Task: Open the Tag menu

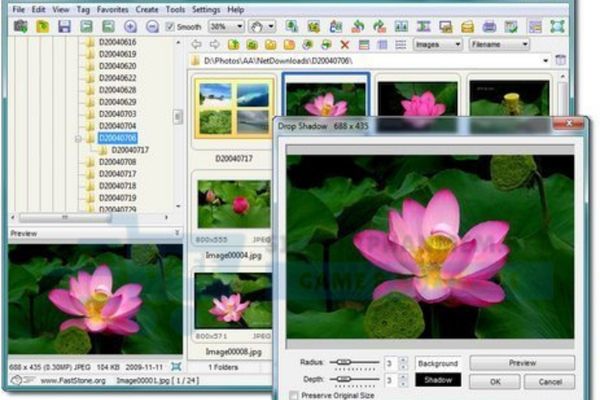Action: (83, 9)
